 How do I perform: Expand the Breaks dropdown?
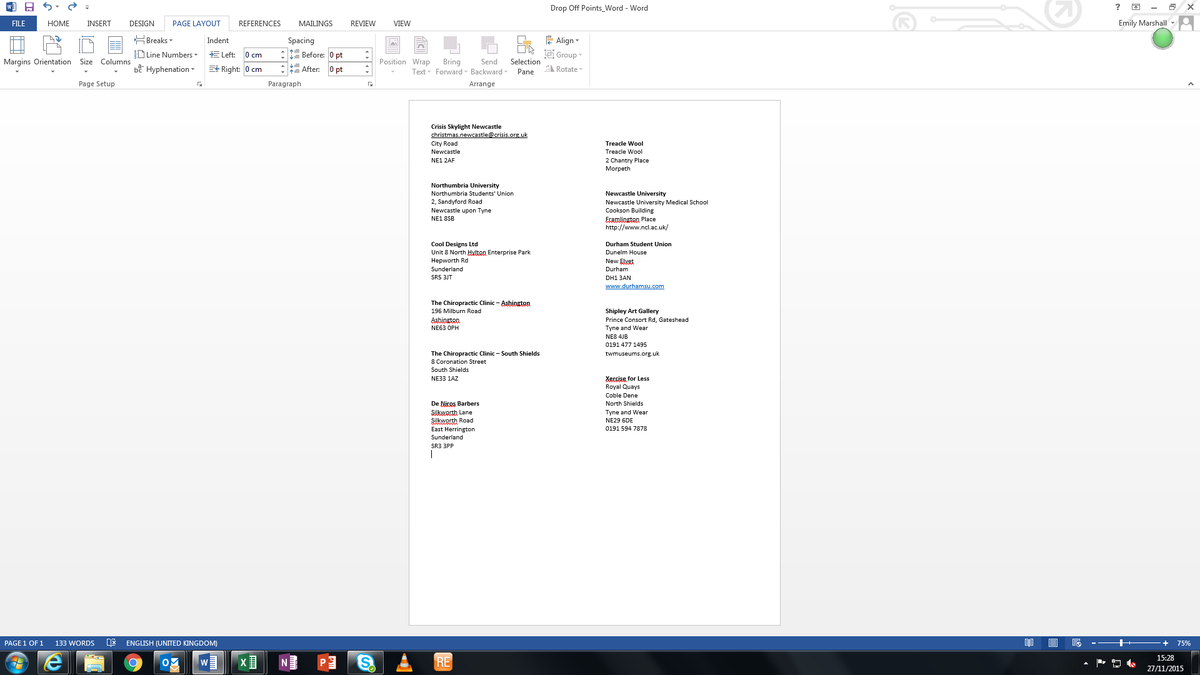154,41
